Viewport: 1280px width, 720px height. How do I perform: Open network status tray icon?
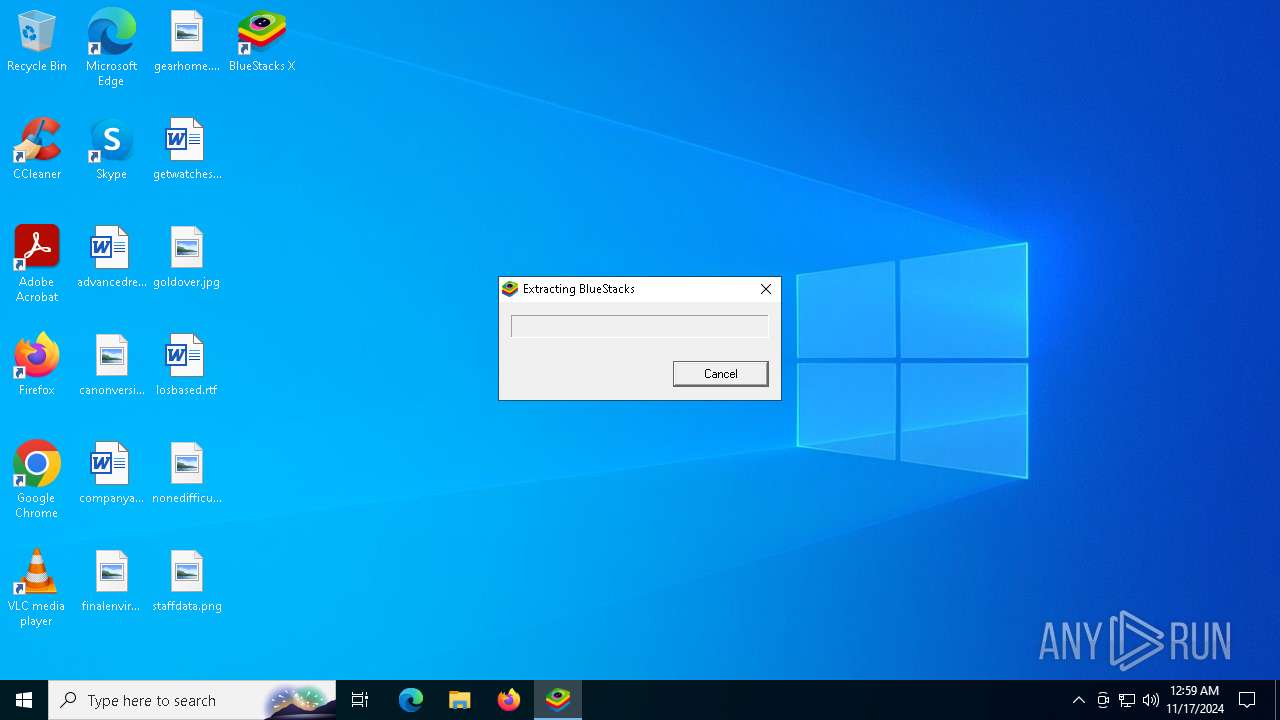(x=1127, y=700)
